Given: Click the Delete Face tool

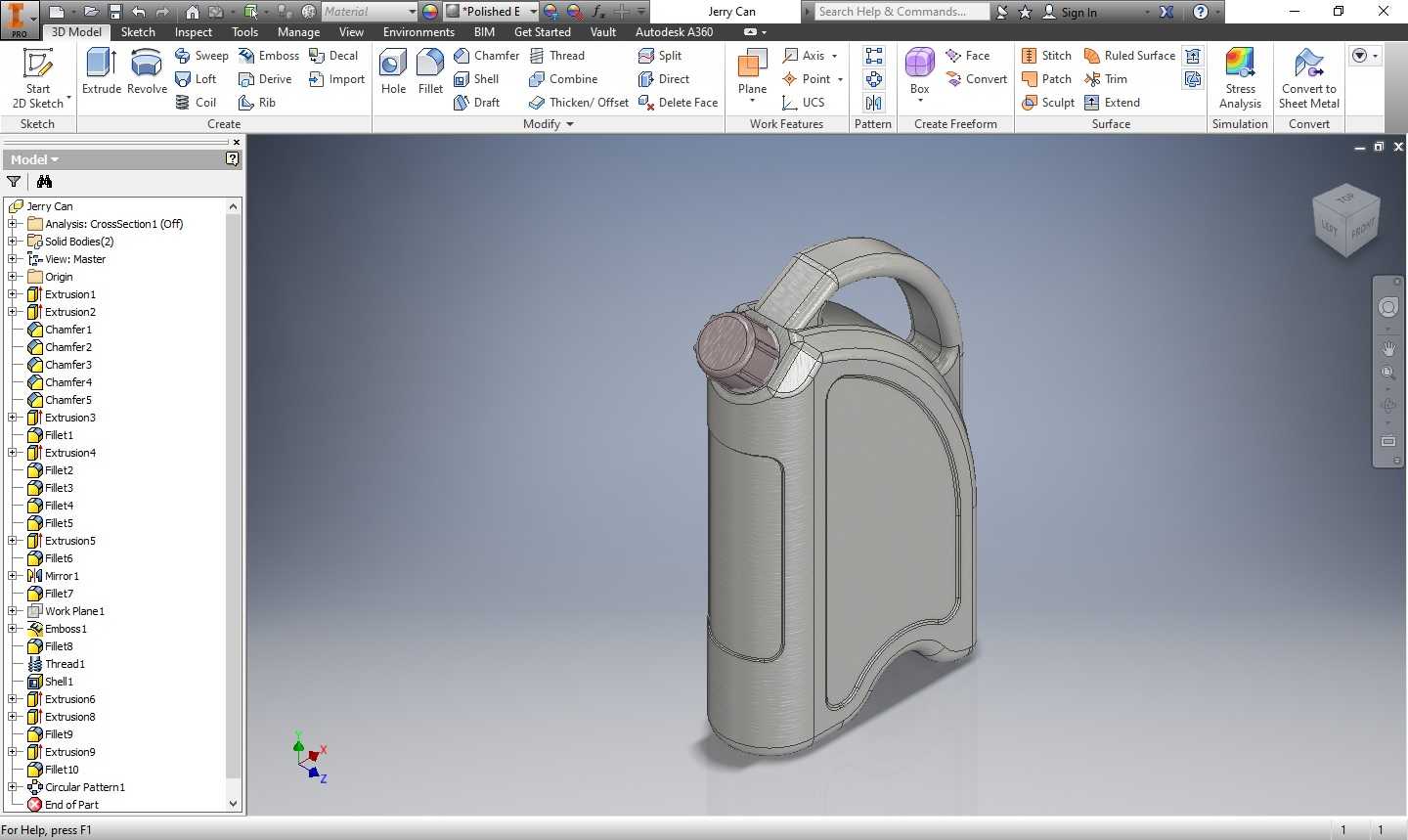Looking at the screenshot, I should pos(678,103).
